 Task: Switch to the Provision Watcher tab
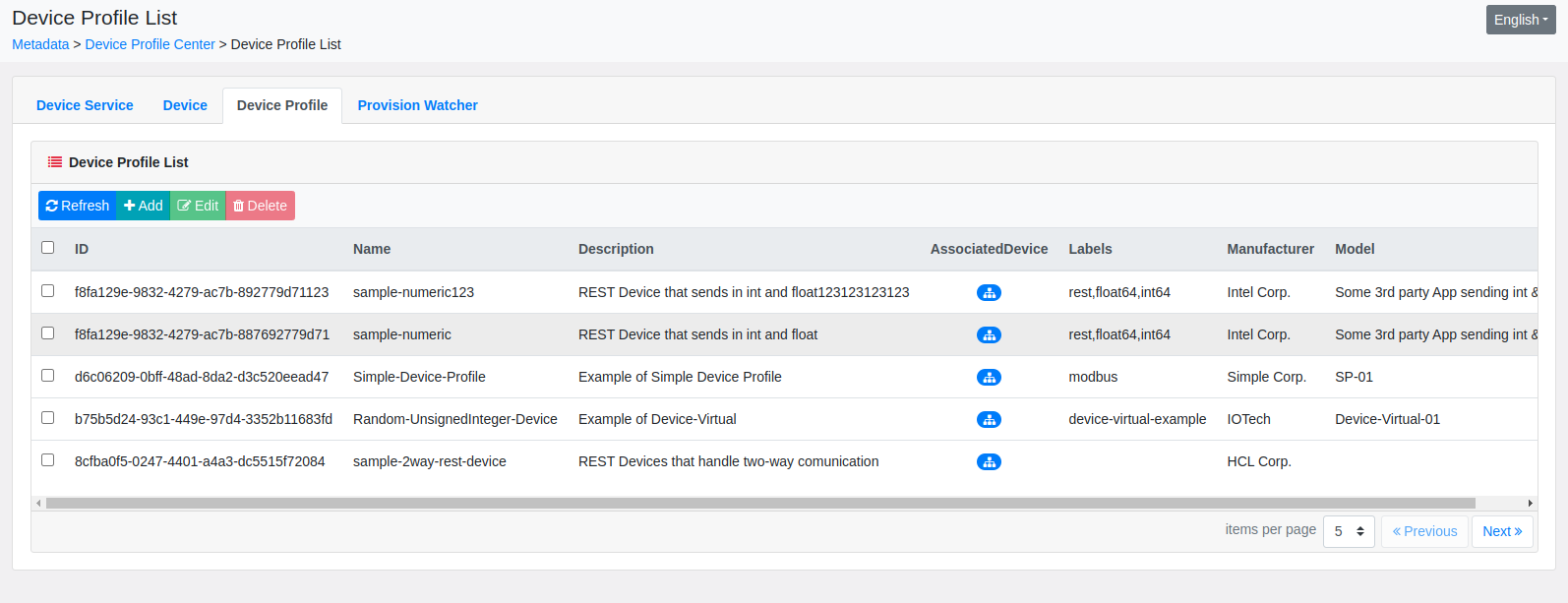(418, 105)
